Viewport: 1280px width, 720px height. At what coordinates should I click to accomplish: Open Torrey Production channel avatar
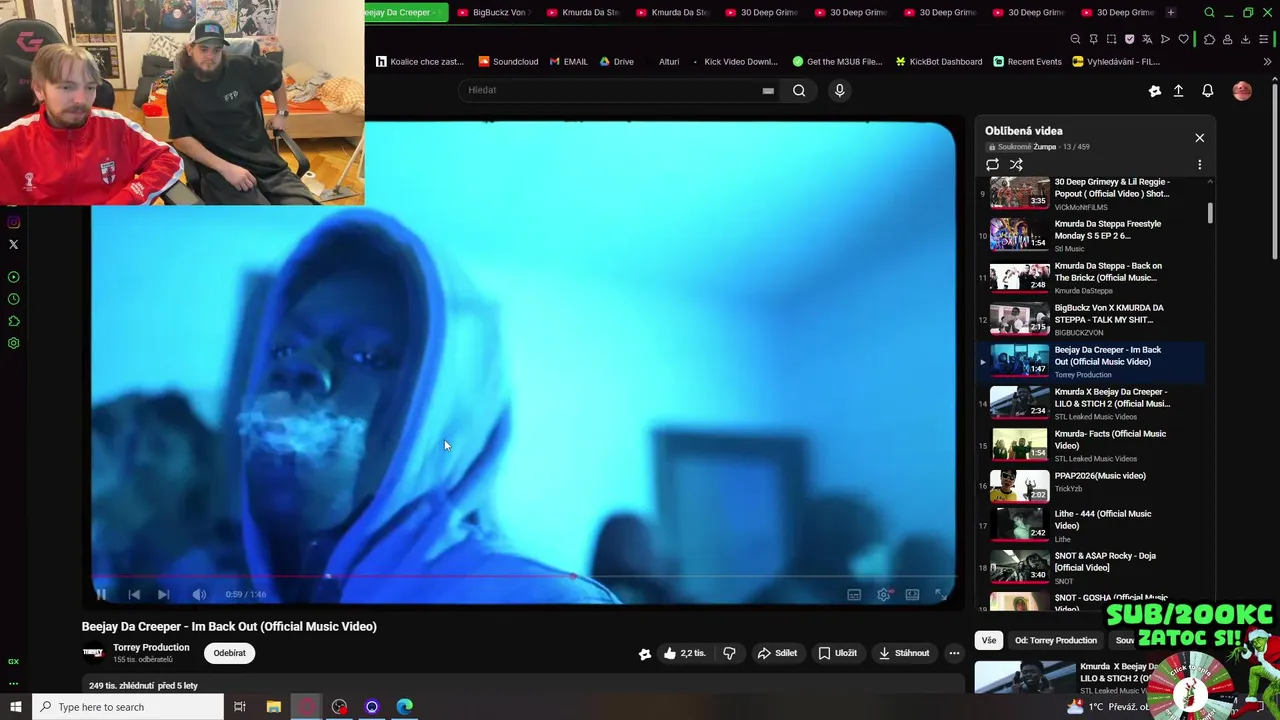[93, 653]
